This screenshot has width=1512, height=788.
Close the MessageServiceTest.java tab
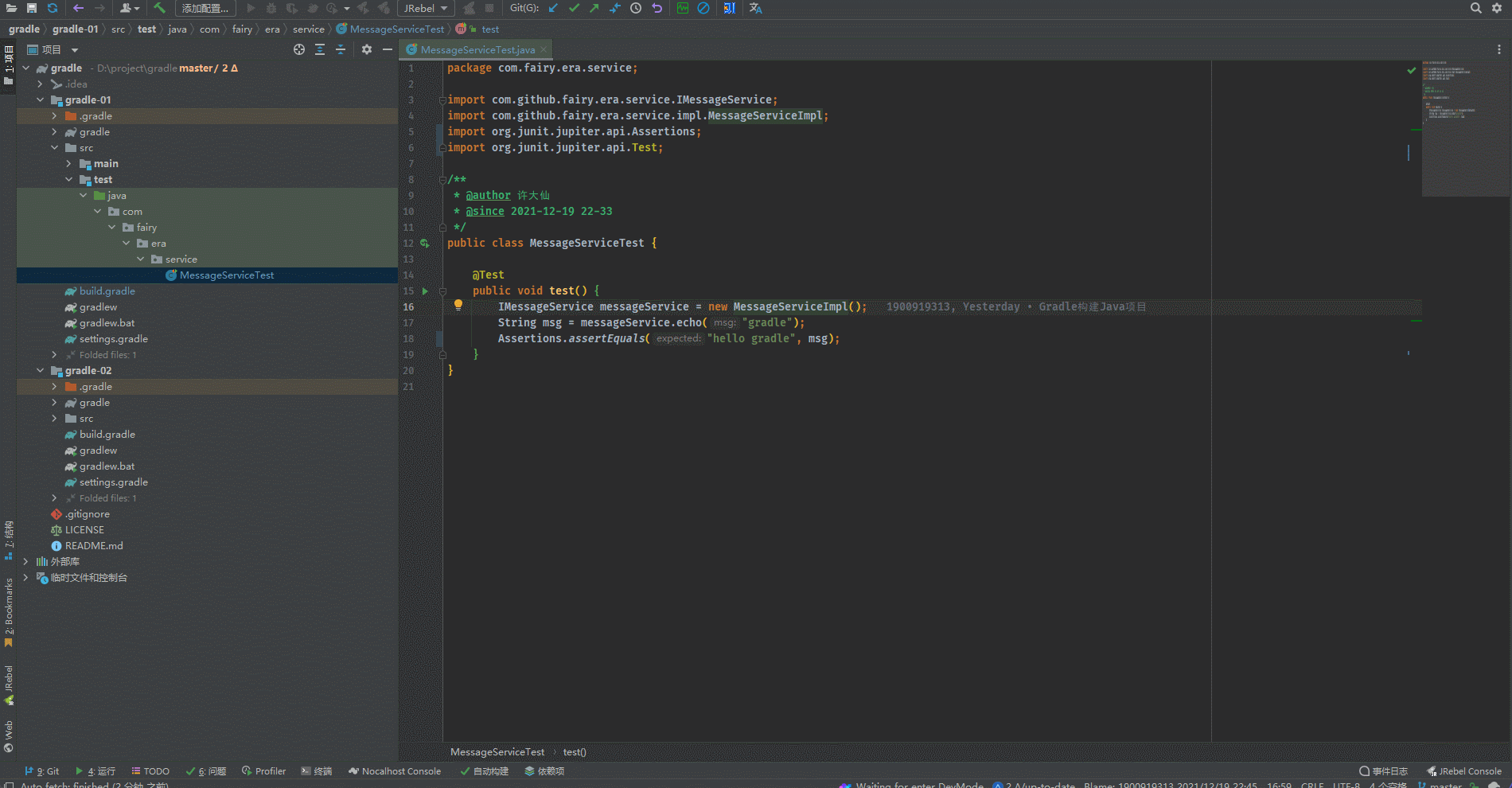click(x=544, y=49)
